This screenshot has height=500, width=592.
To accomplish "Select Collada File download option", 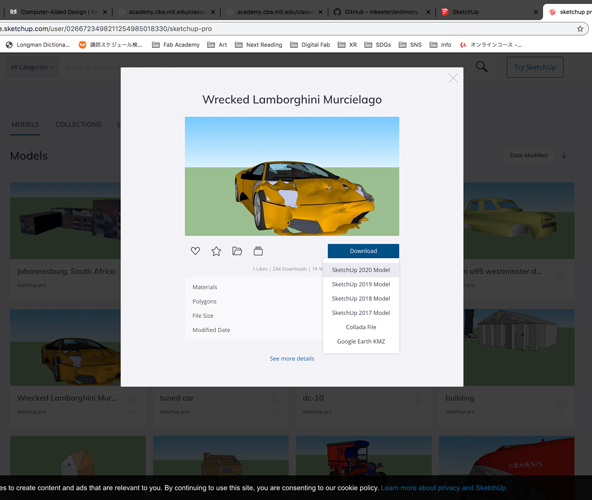I will pyautogui.click(x=361, y=327).
